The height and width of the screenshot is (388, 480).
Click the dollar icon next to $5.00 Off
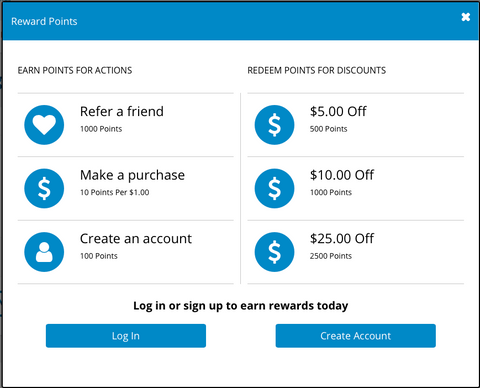click(x=274, y=125)
